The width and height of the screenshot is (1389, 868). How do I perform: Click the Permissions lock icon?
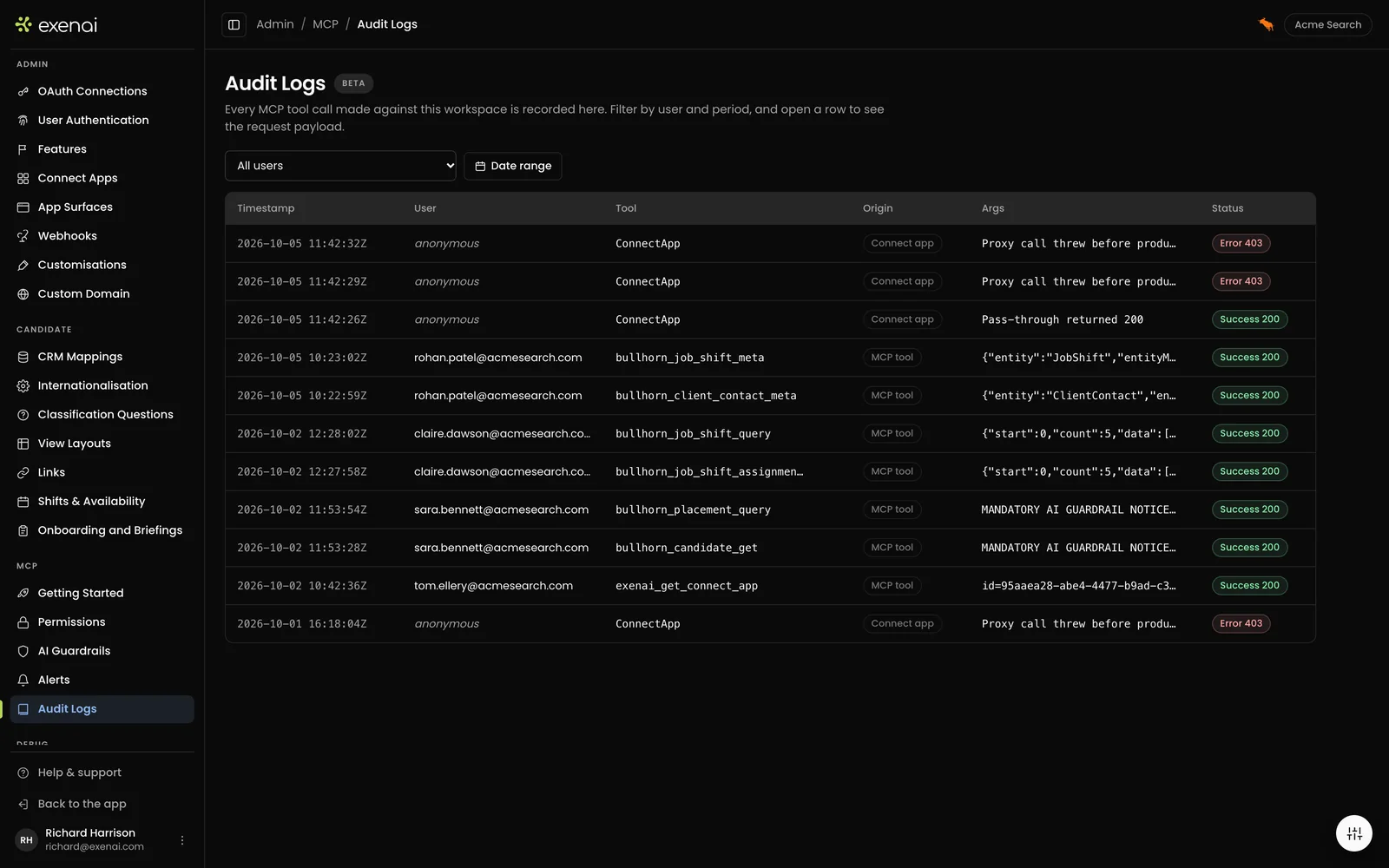tap(23, 622)
